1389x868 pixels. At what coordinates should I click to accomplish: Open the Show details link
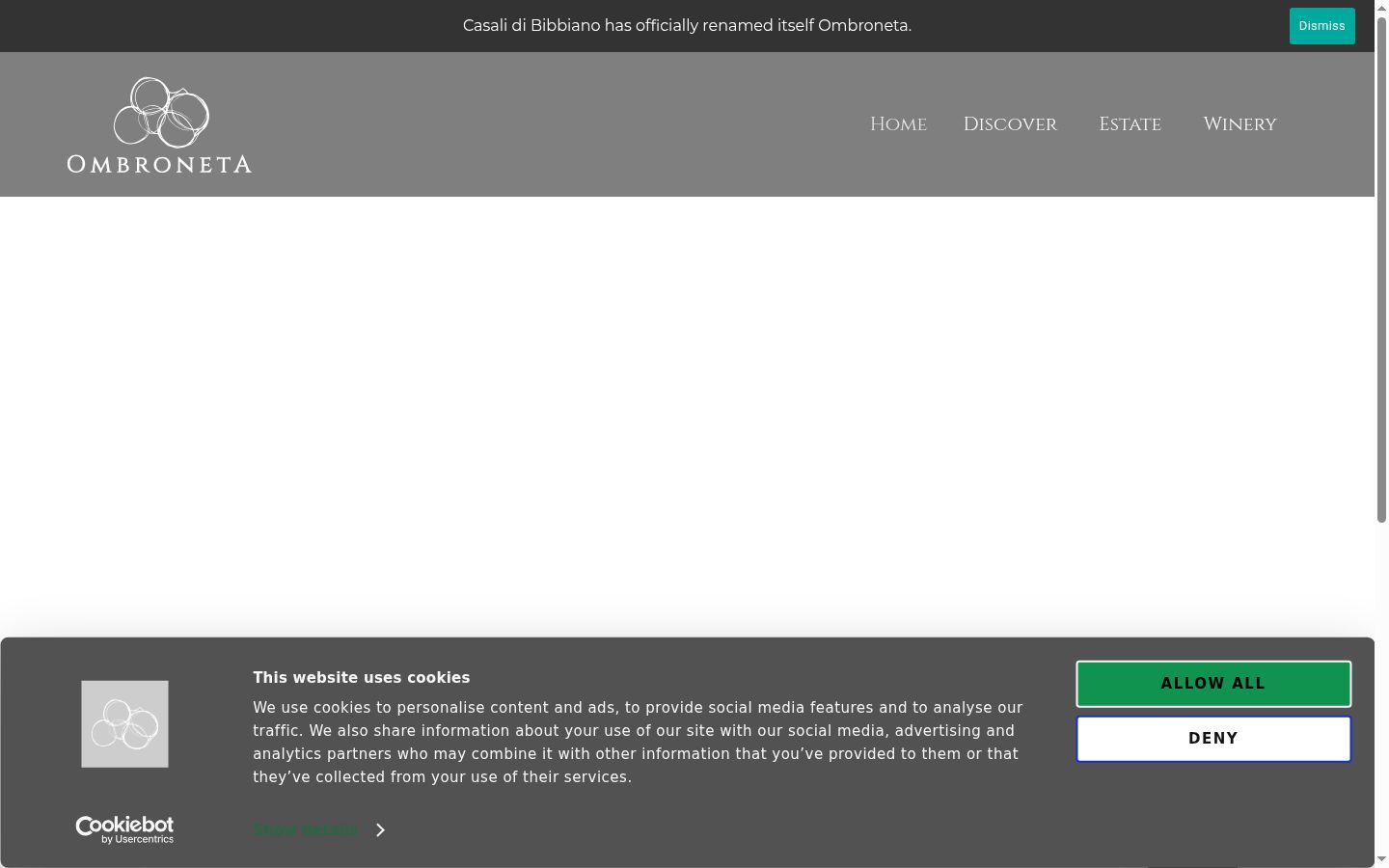coord(306,829)
